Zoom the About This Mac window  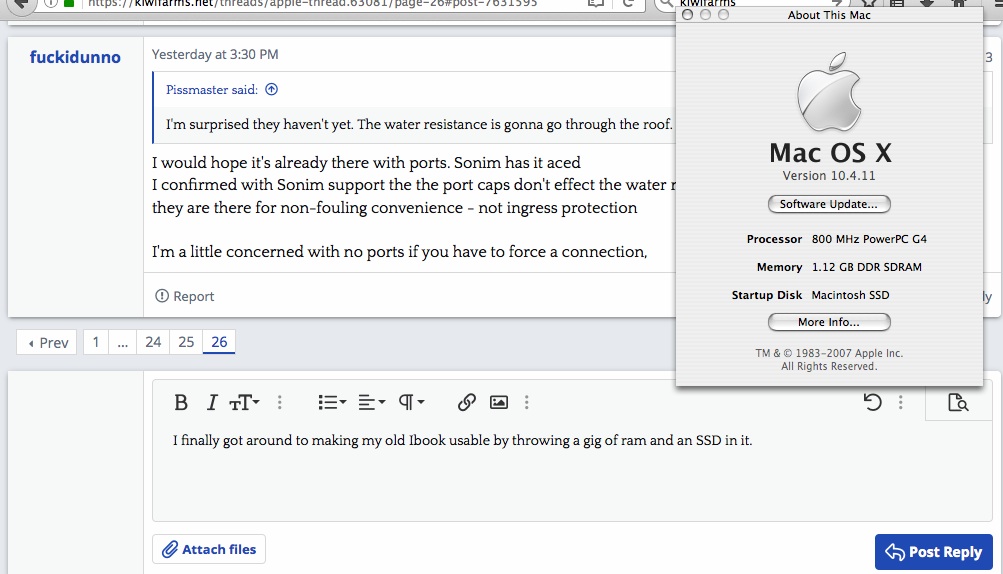(723, 15)
